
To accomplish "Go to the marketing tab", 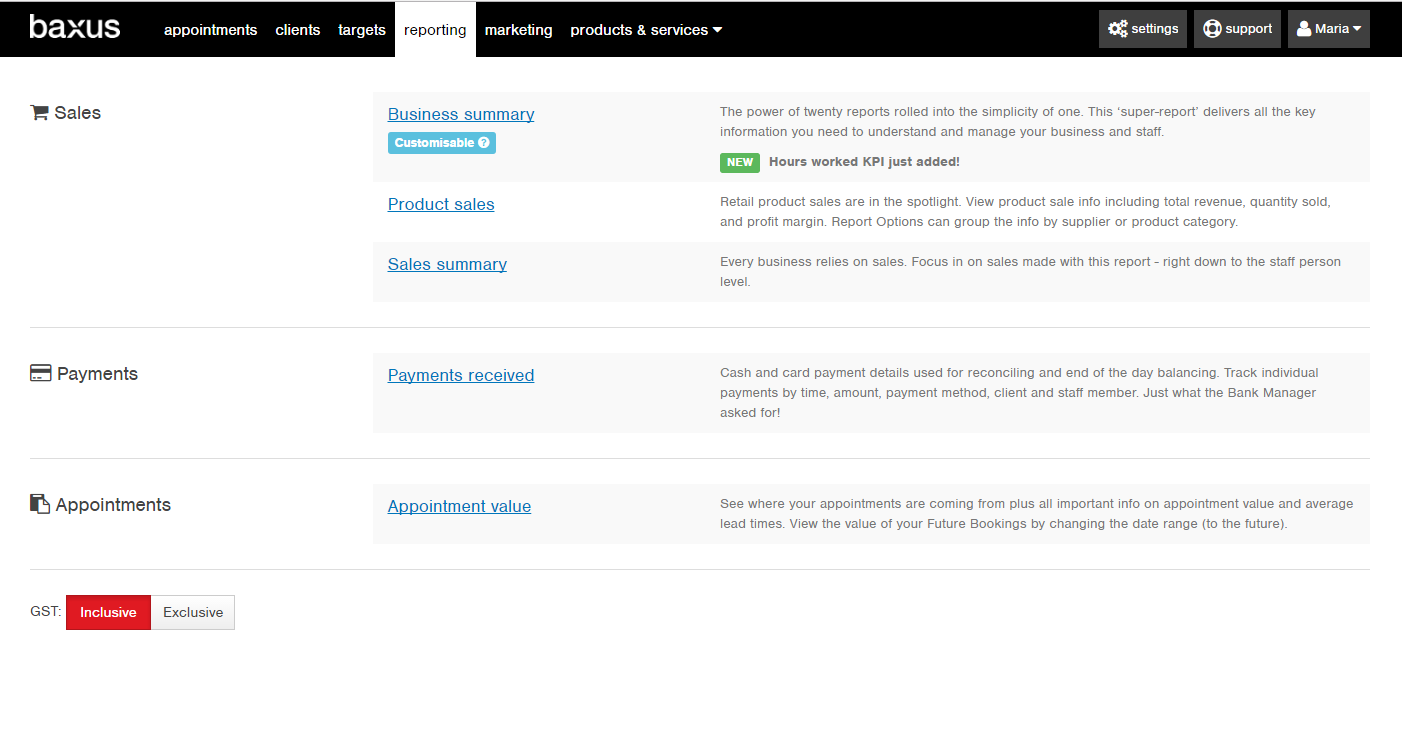I will tap(518, 29).
